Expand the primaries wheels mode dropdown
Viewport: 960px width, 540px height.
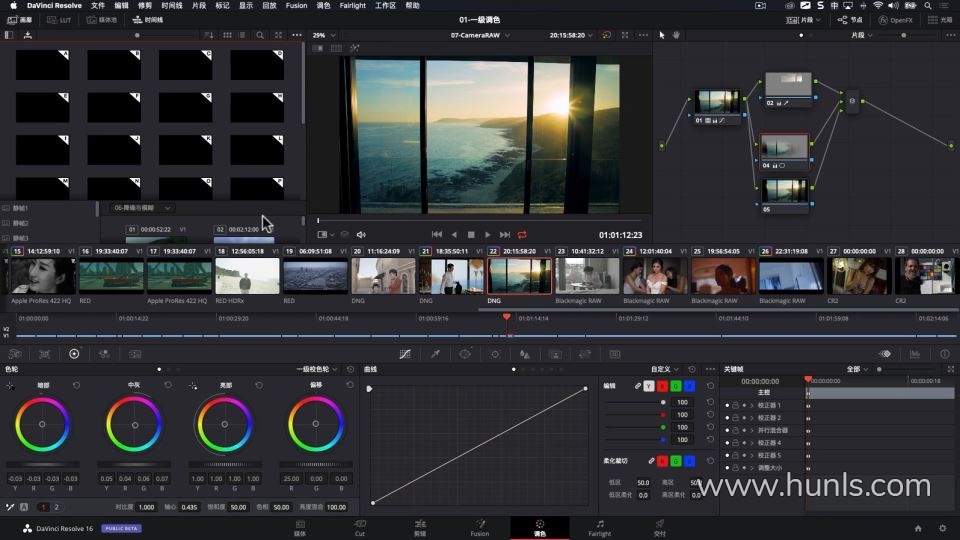[318, 369]
